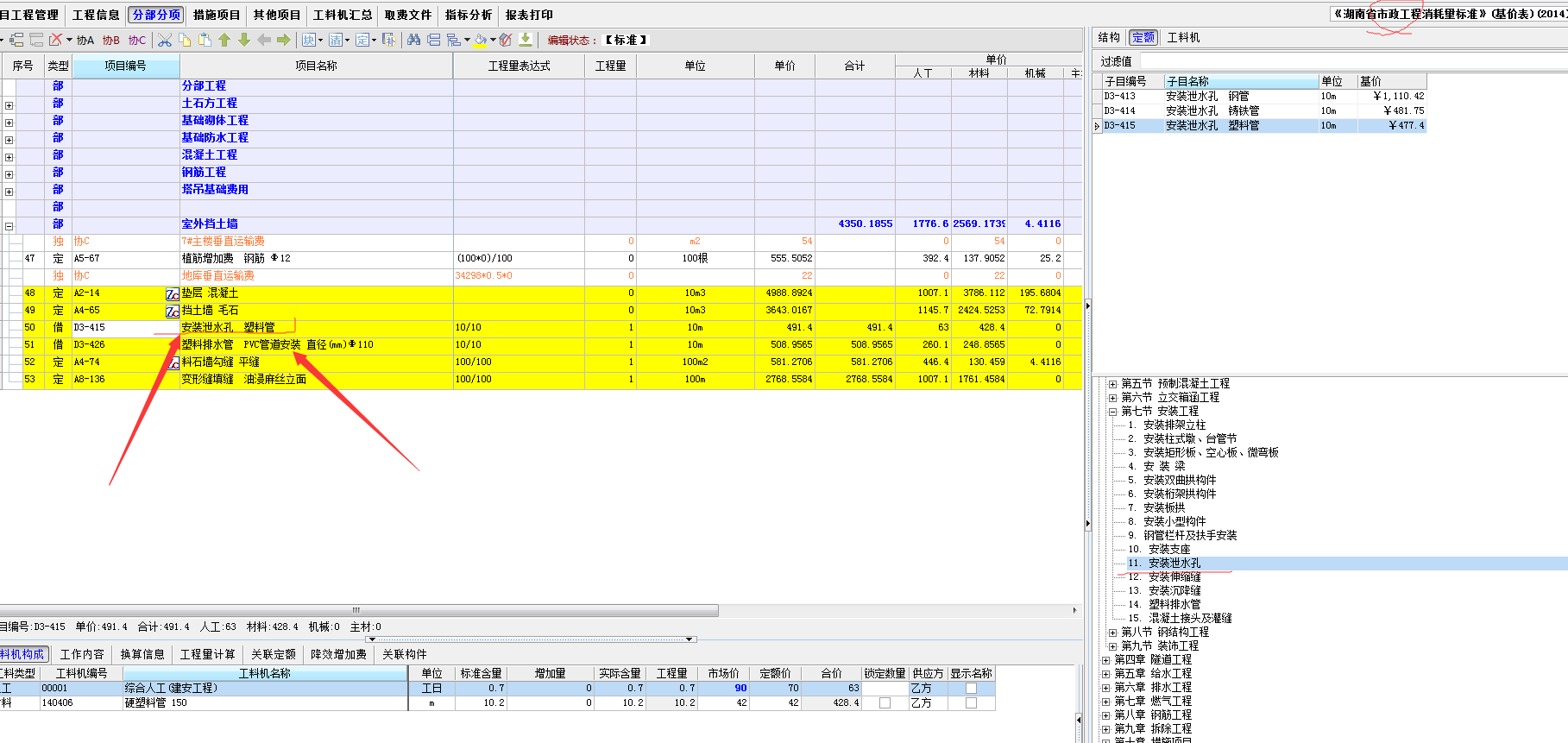The height and width of the screenshot is (743, 1568).
Task: Open the delete icon's dropdown arrow
Action: tap(69, 40)
